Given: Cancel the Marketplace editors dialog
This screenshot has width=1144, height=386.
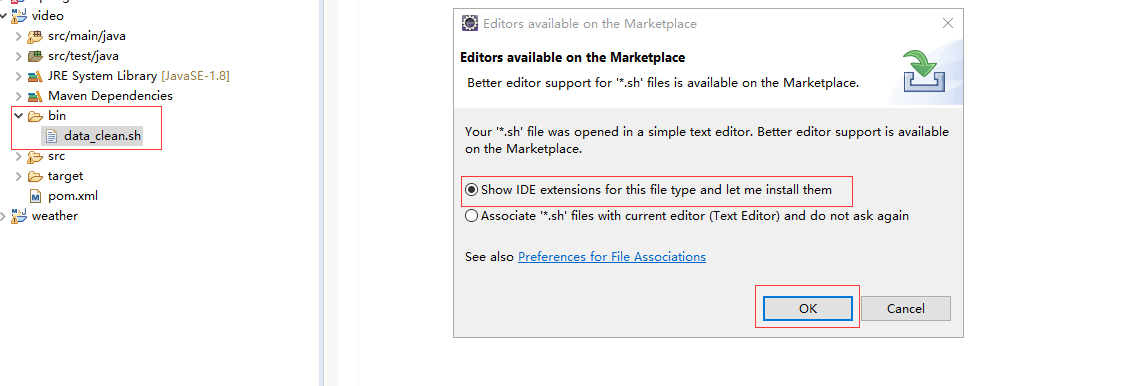Looking at the screenshot, I should (x=905, y=308).
